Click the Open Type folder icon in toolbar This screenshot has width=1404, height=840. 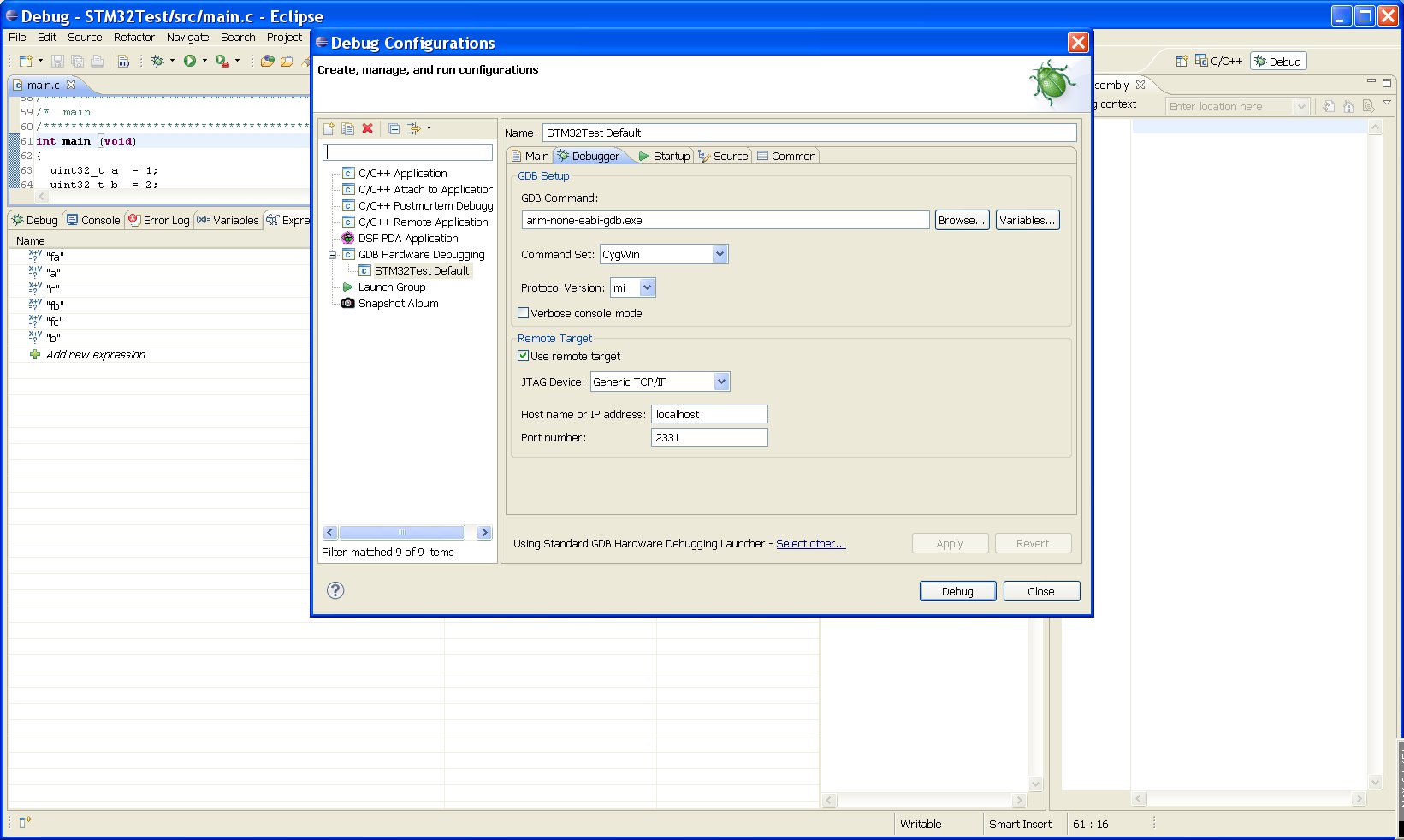[268, 61]
